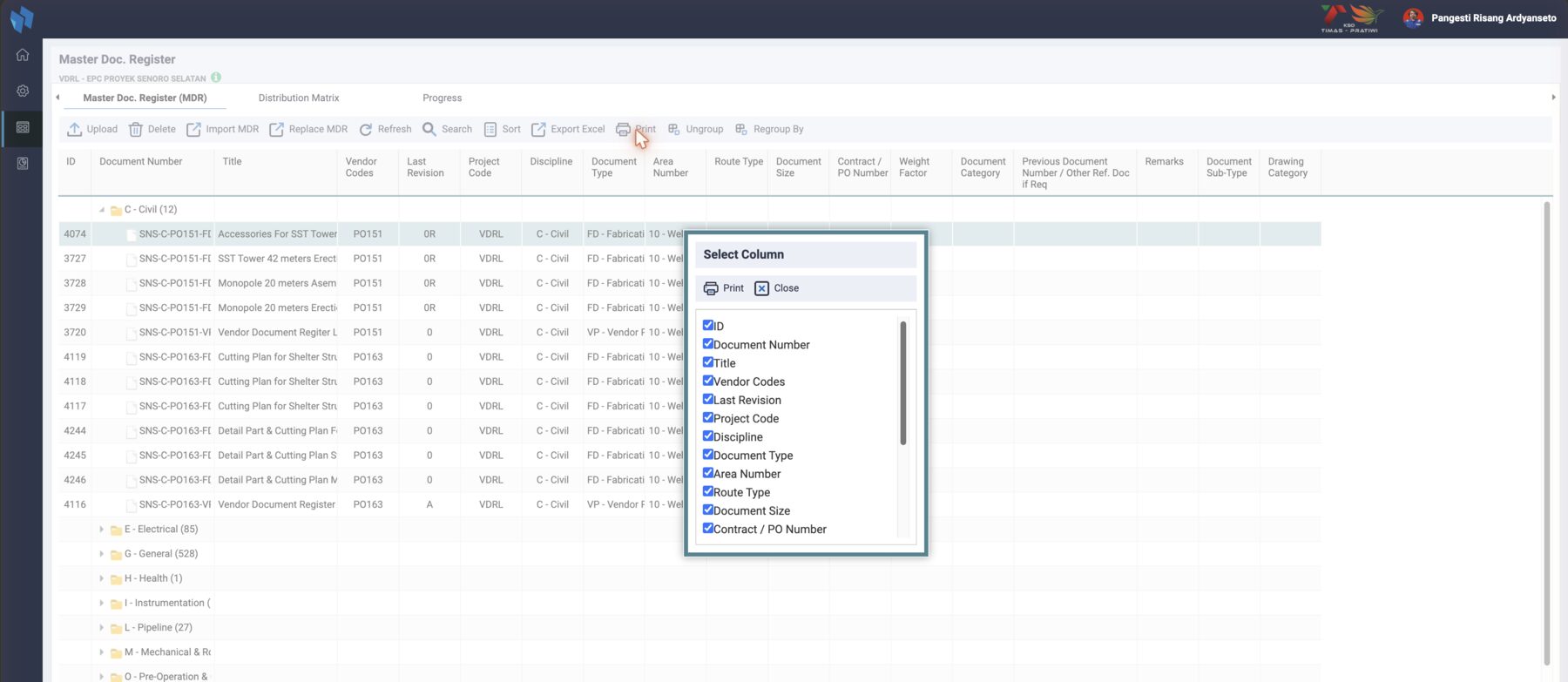
Task: Toggle the Project Code checkbox
Action: tap(708, 417)
